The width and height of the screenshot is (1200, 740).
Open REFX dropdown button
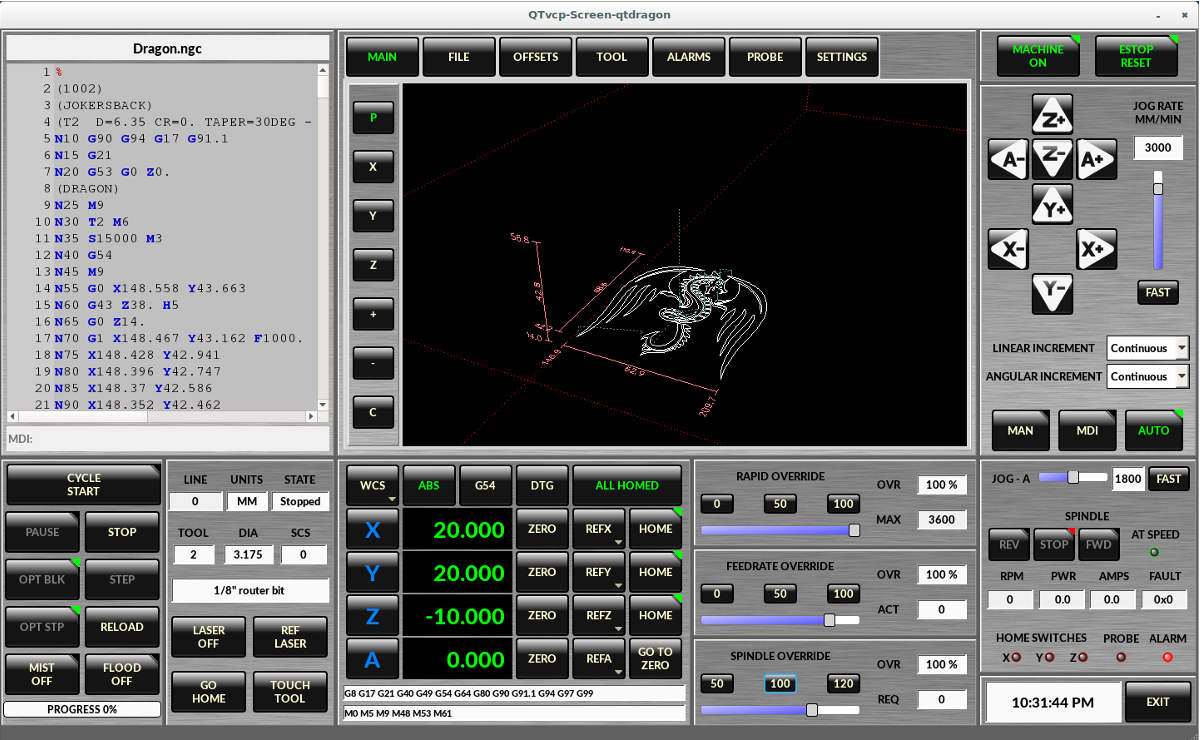599,530
